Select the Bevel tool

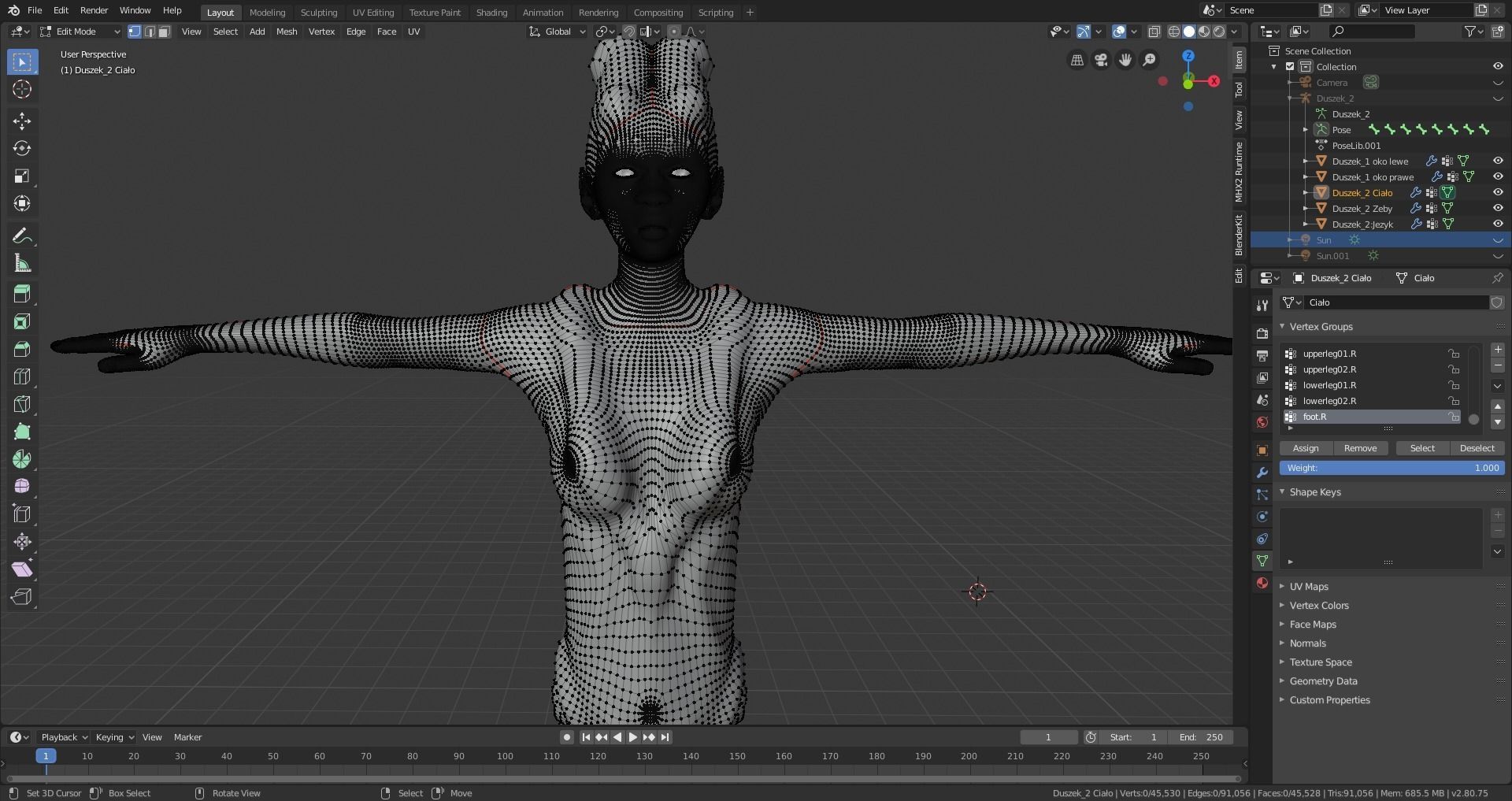tap(22, 349)
